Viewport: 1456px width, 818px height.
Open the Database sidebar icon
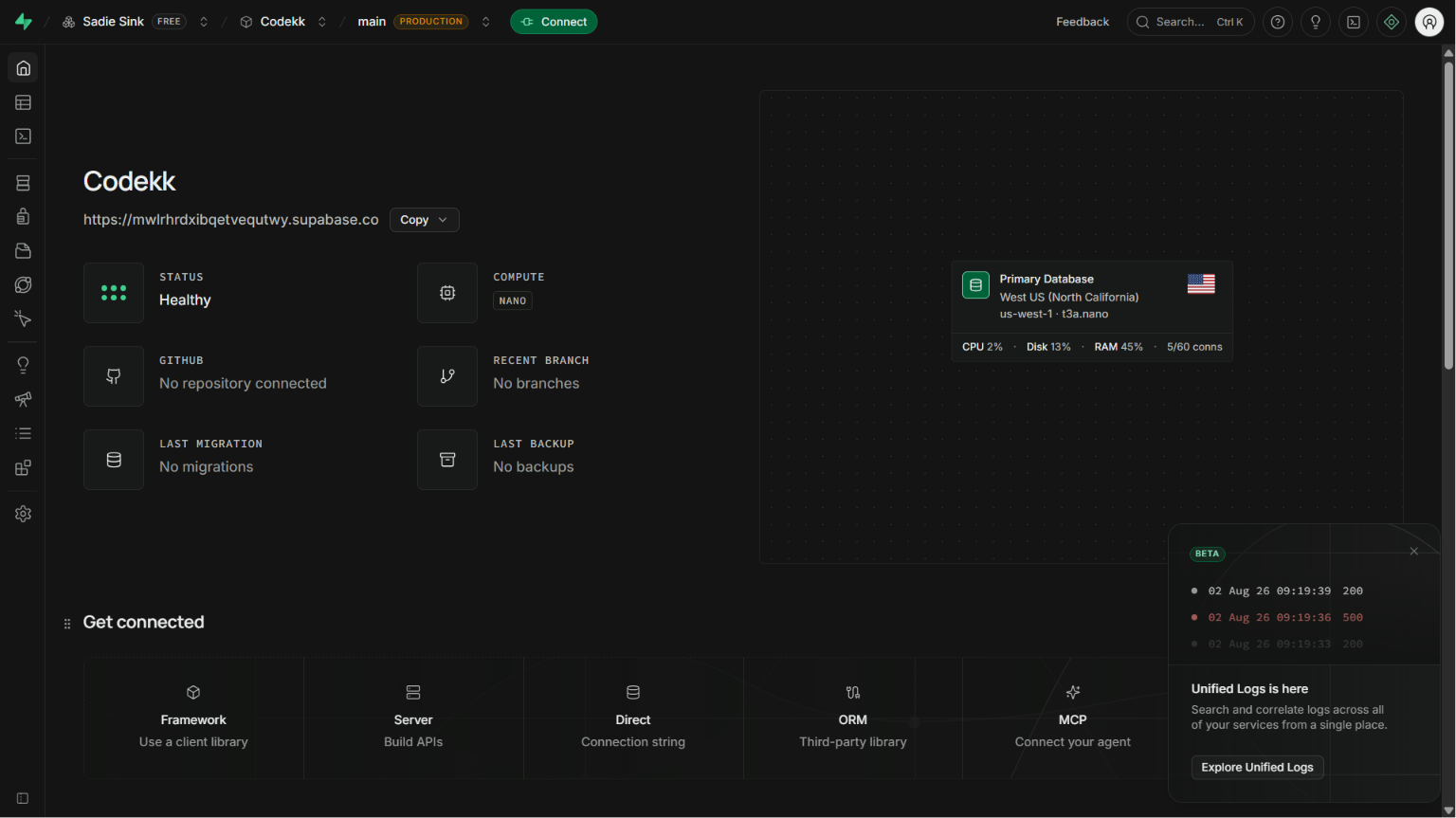pyautogui.click(x=23, y=183)
